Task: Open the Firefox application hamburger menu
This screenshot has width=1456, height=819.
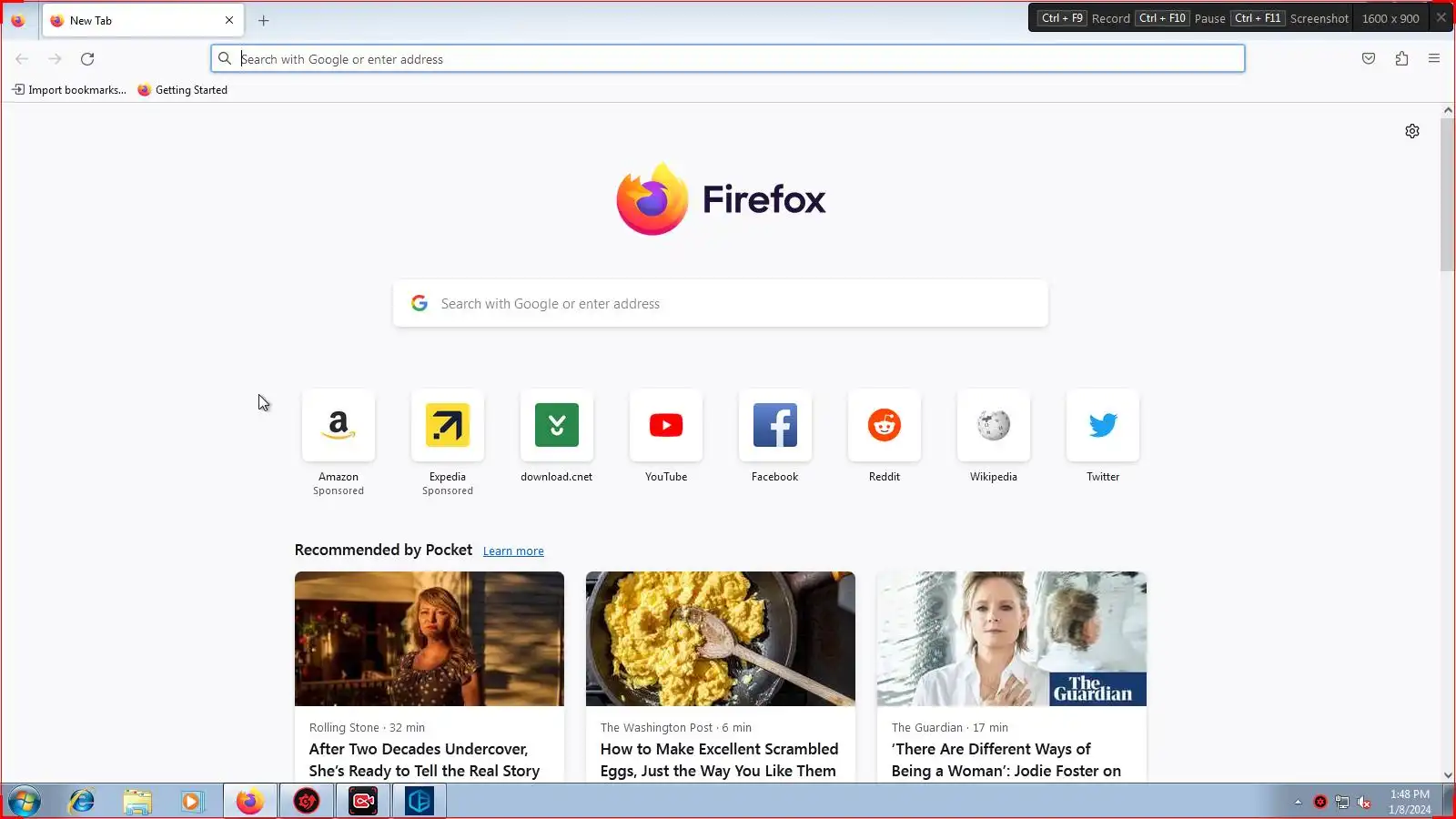Action: tap(1434, 58)
